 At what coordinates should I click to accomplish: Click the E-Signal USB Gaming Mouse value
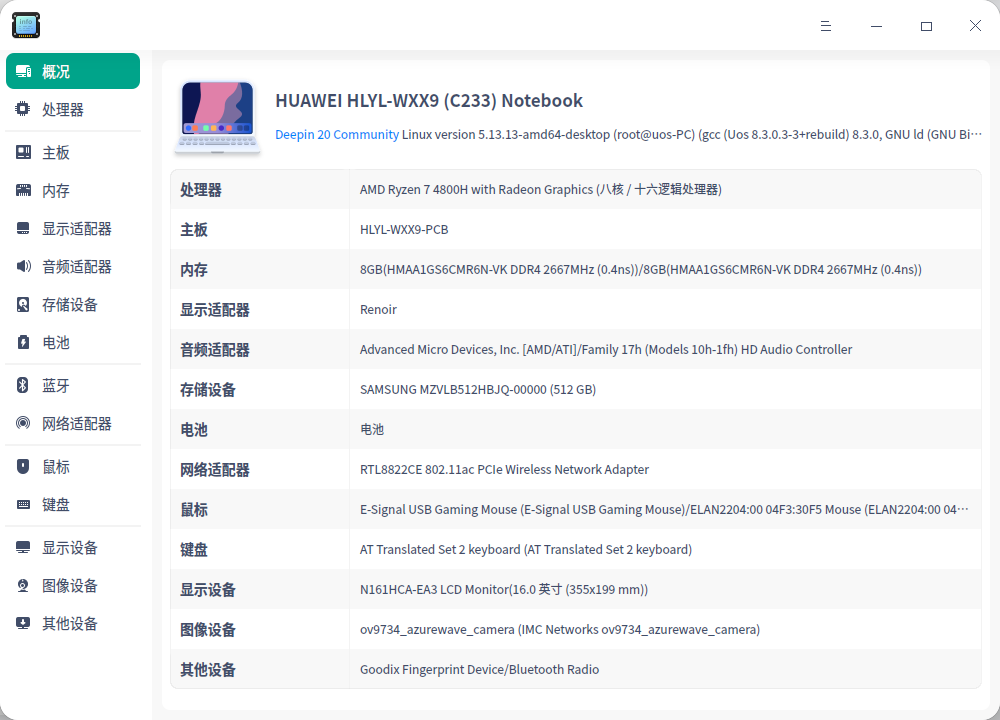pyautogui.click(x=664, y=510)
